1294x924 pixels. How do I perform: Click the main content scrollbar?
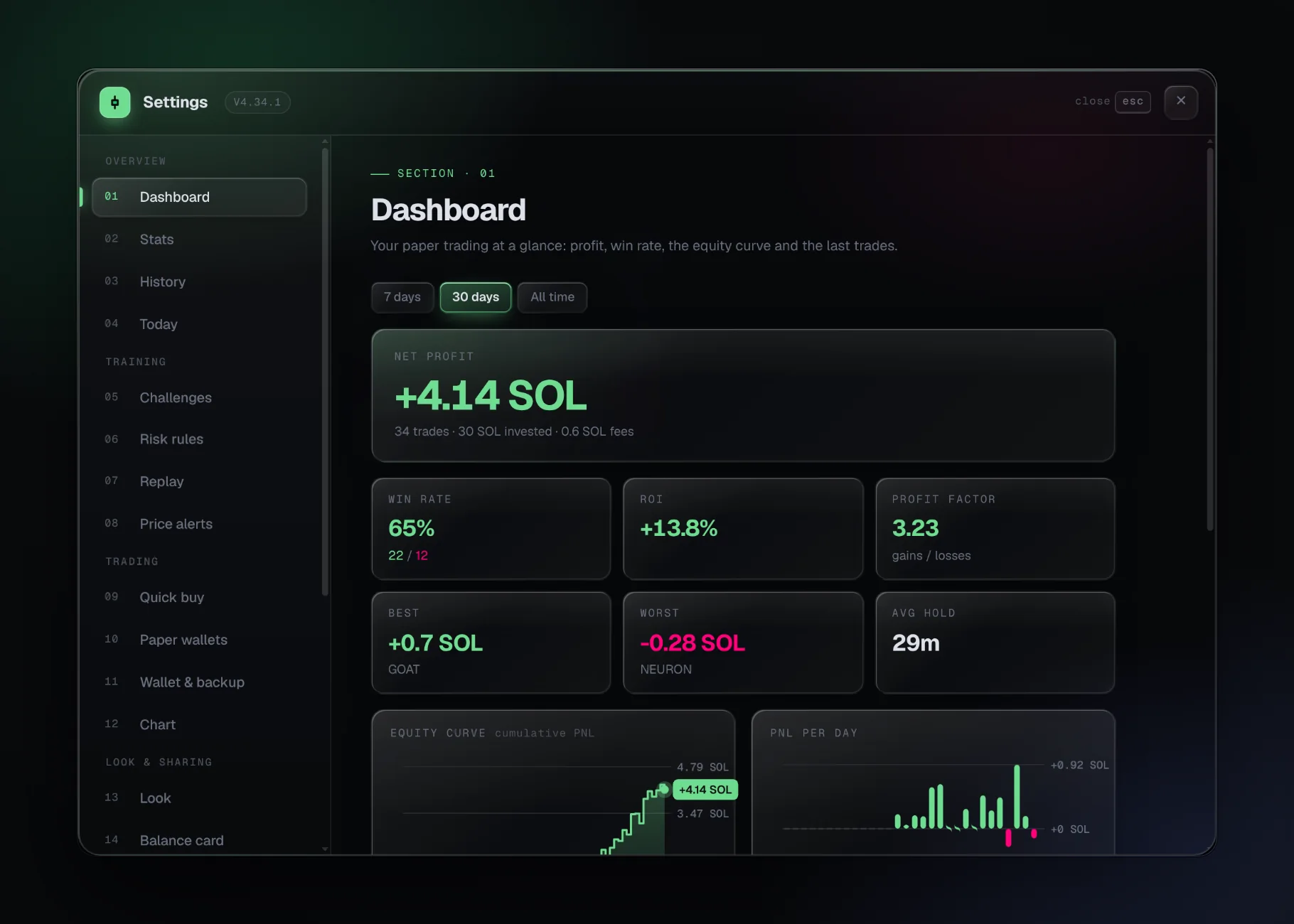pyautogui.click(x=1209, y=338)
